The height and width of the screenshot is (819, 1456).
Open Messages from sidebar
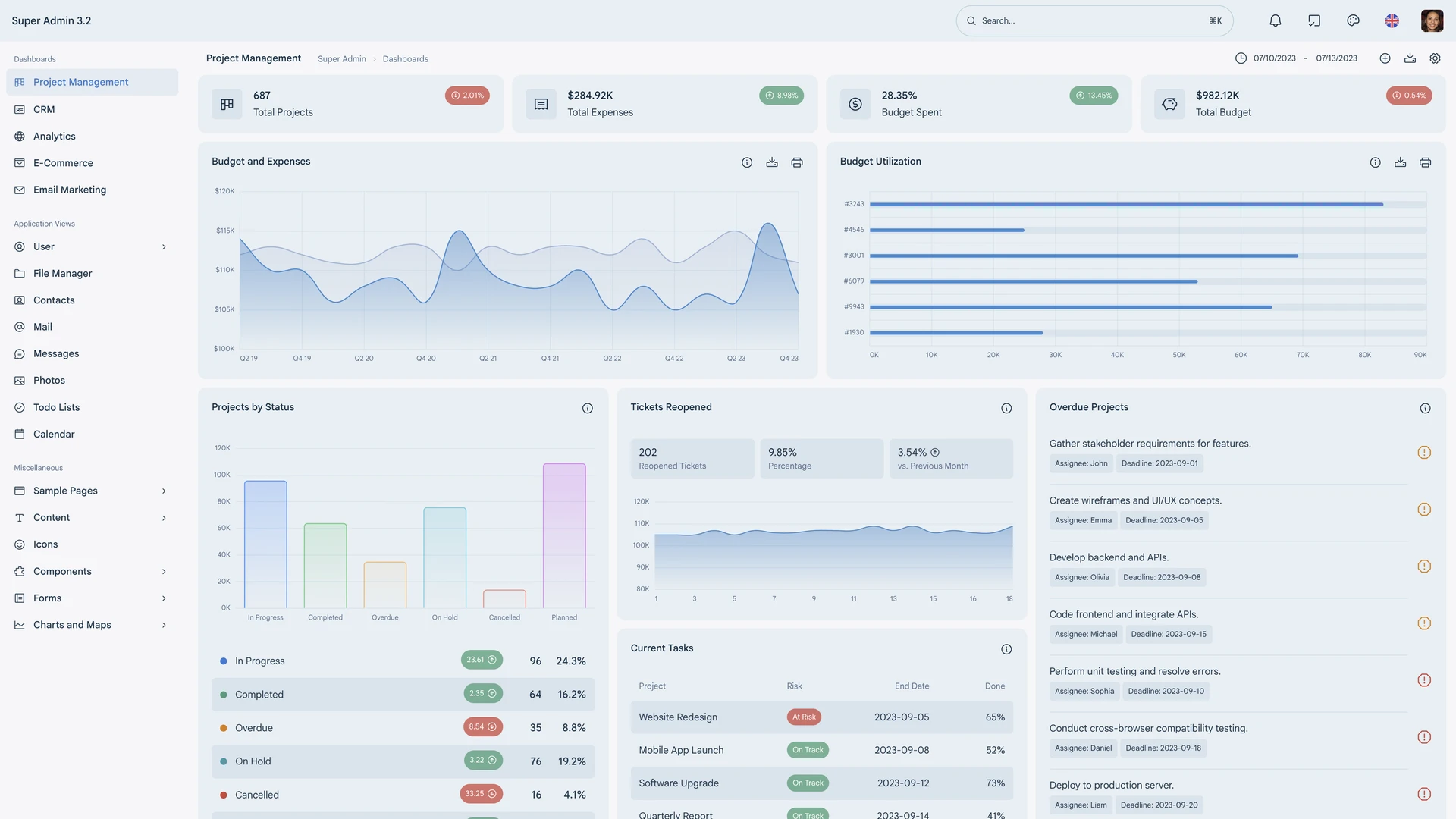click(x=92, y=354)
